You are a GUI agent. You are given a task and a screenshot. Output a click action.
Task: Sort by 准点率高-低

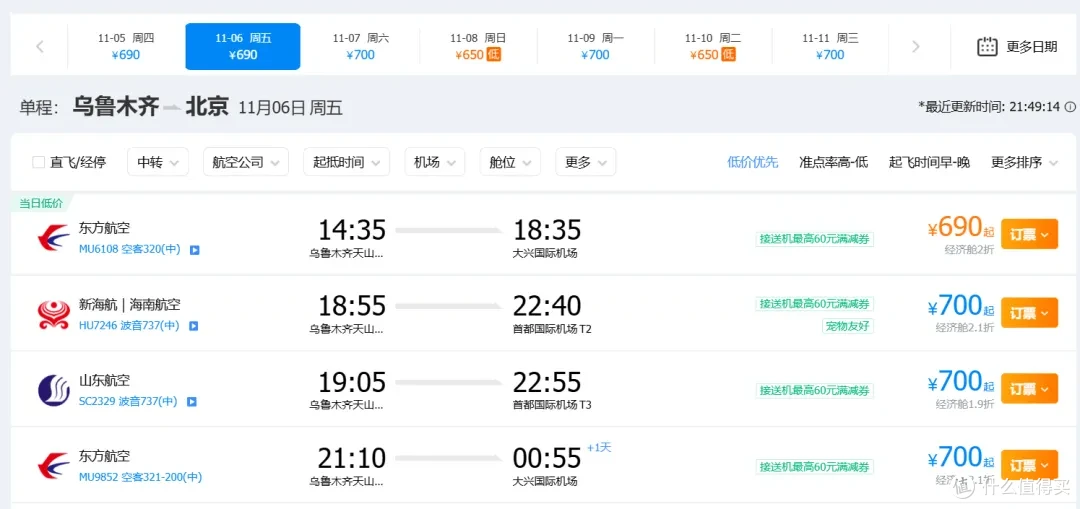click(x=833, y=163)
